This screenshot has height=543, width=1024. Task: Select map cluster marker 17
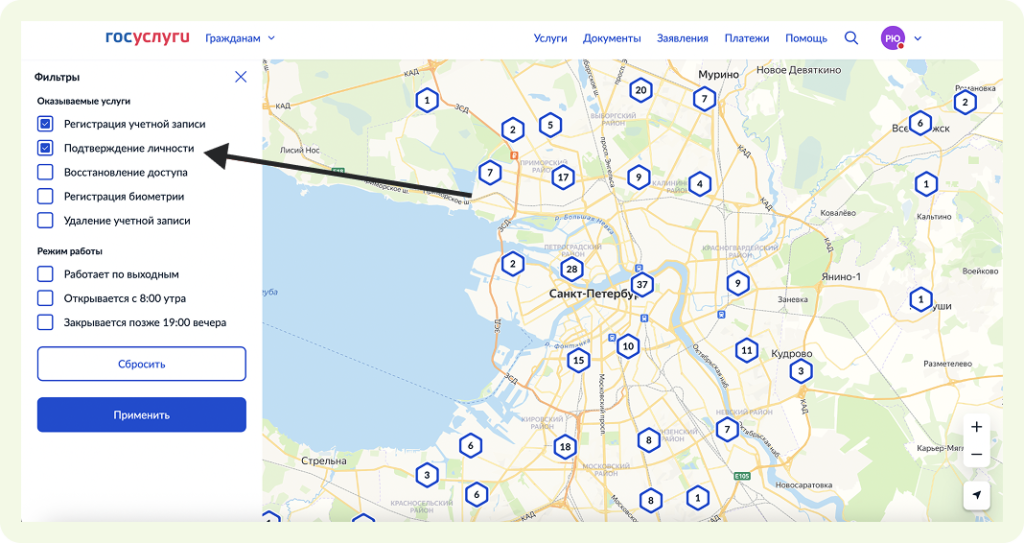pos(563,176)
